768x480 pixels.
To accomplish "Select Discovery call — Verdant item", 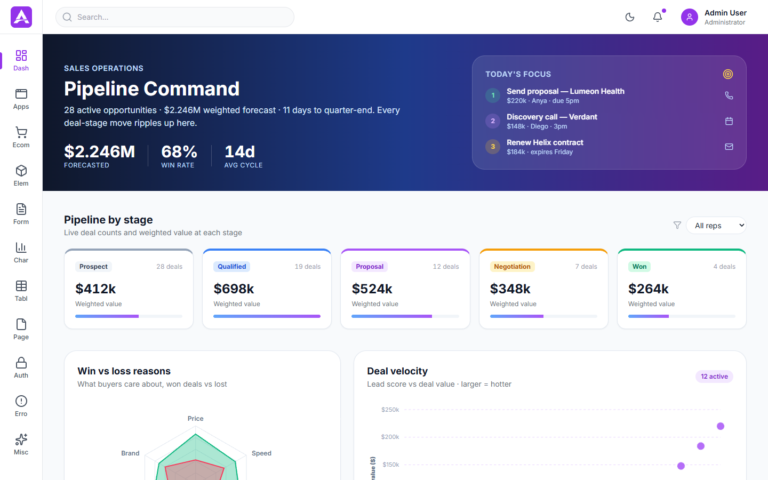I will (609, 121).
